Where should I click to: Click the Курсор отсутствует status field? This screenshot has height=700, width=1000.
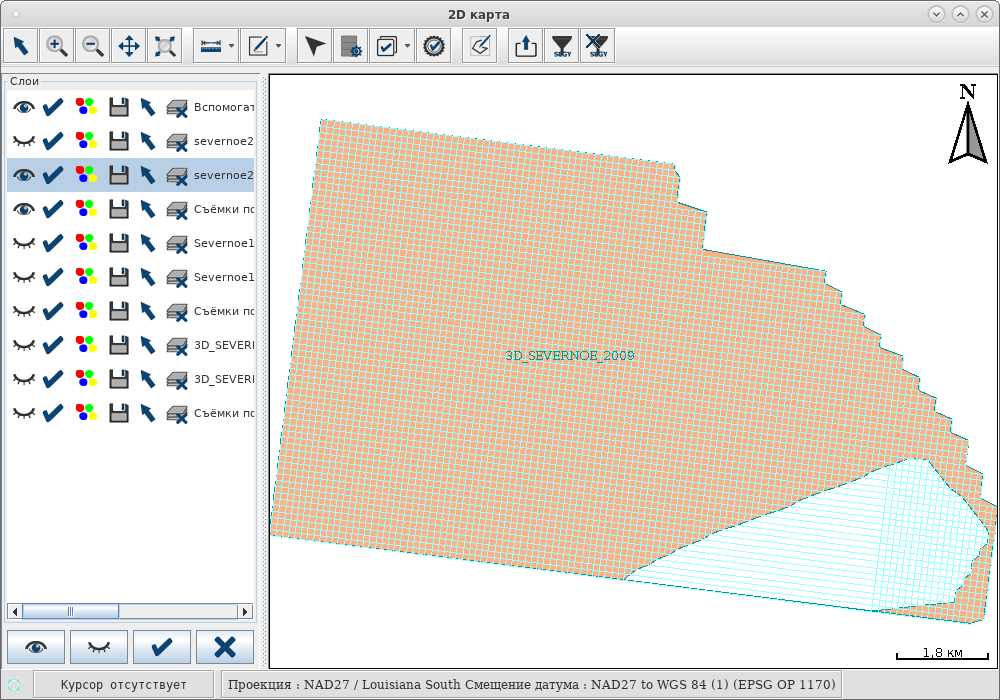124,685
